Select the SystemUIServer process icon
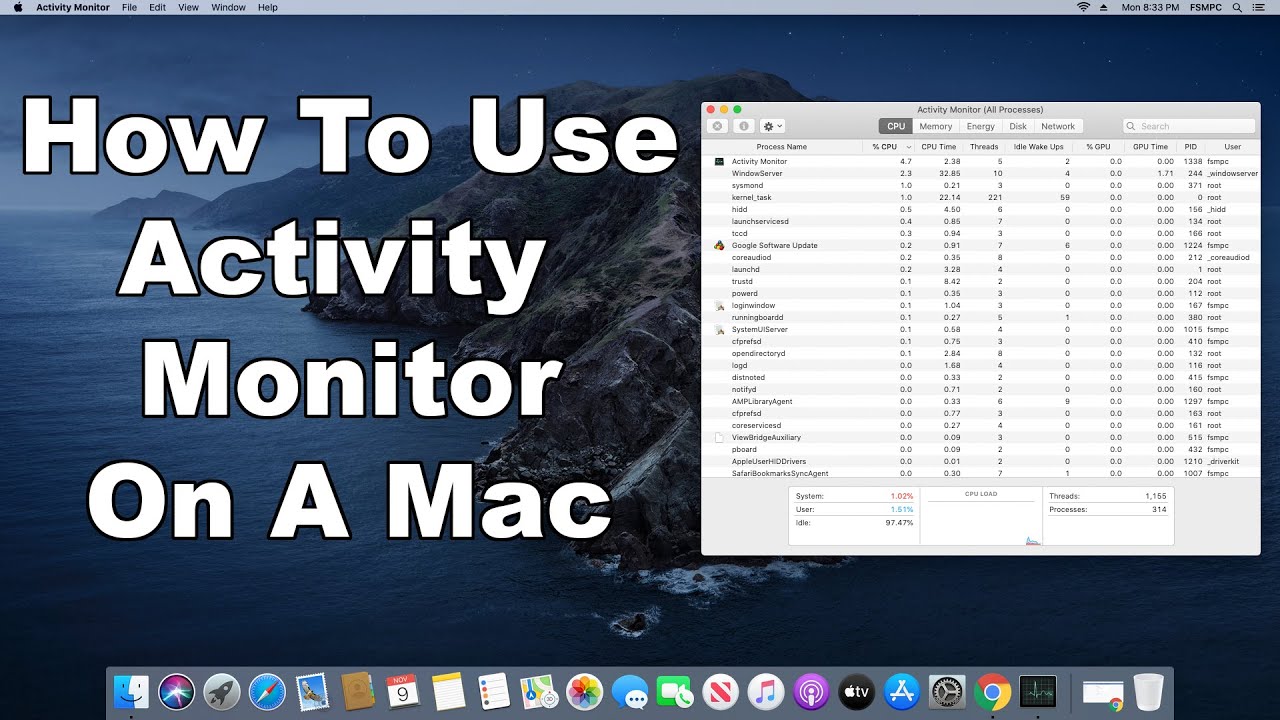The height and width of the screenshot is (720, 1280). (x=718, y=329)
